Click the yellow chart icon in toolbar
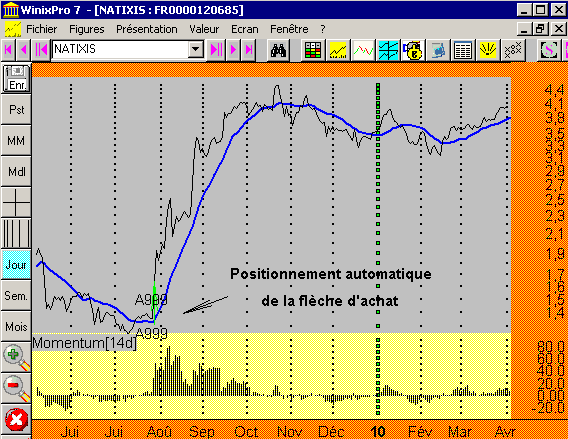This screenshot has height=439, width=568. (338, 50)
